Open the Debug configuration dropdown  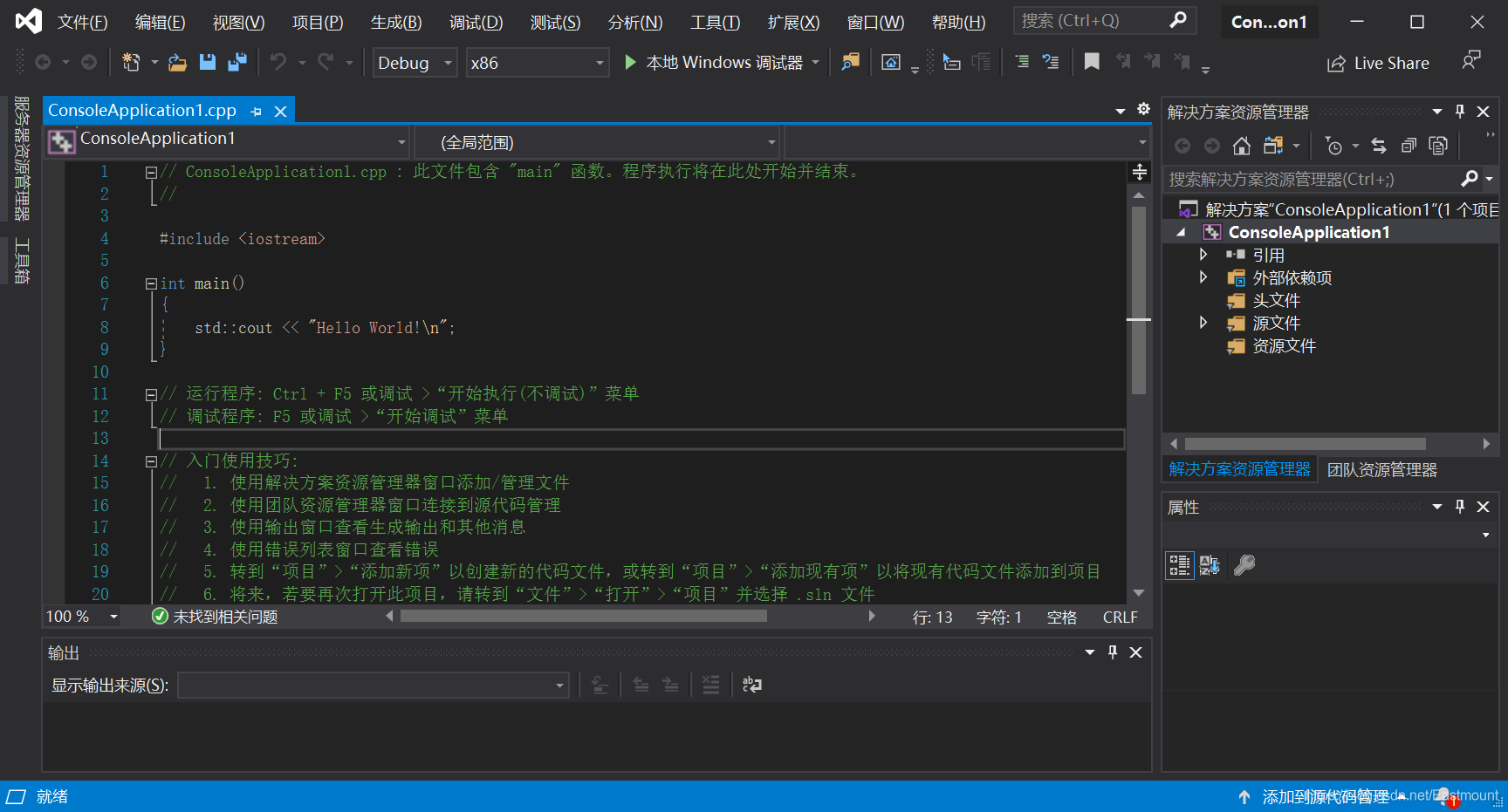click(415, 63)
